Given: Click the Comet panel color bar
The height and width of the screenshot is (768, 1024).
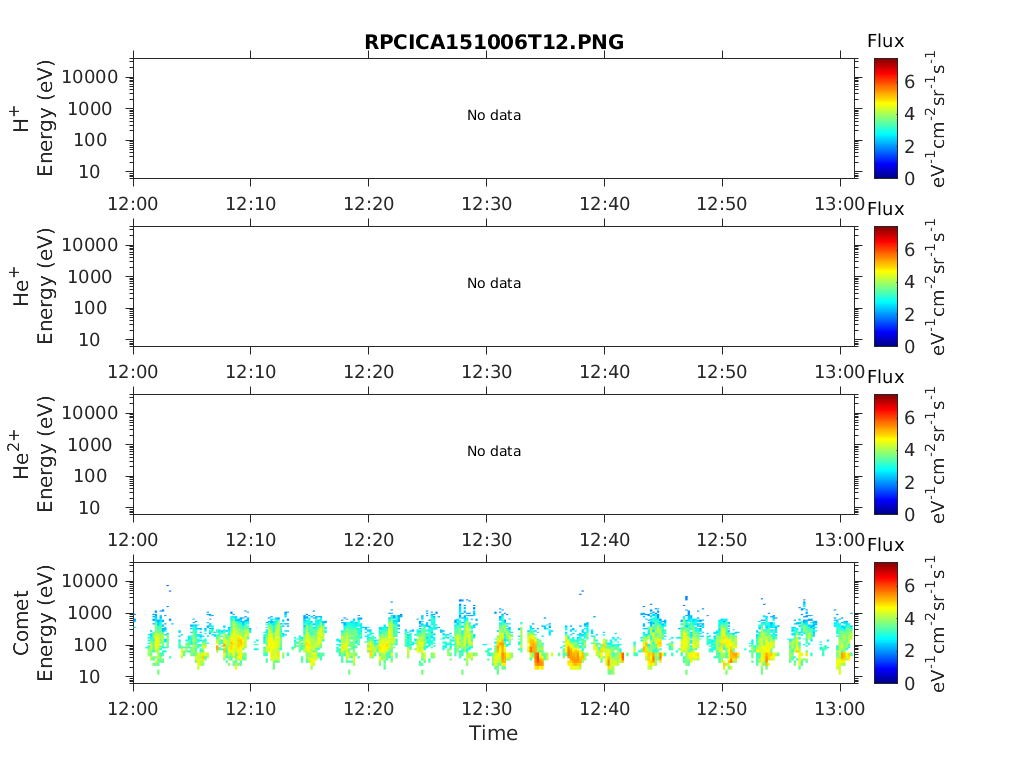Looking at the screenshot, I should pos(886,622).
